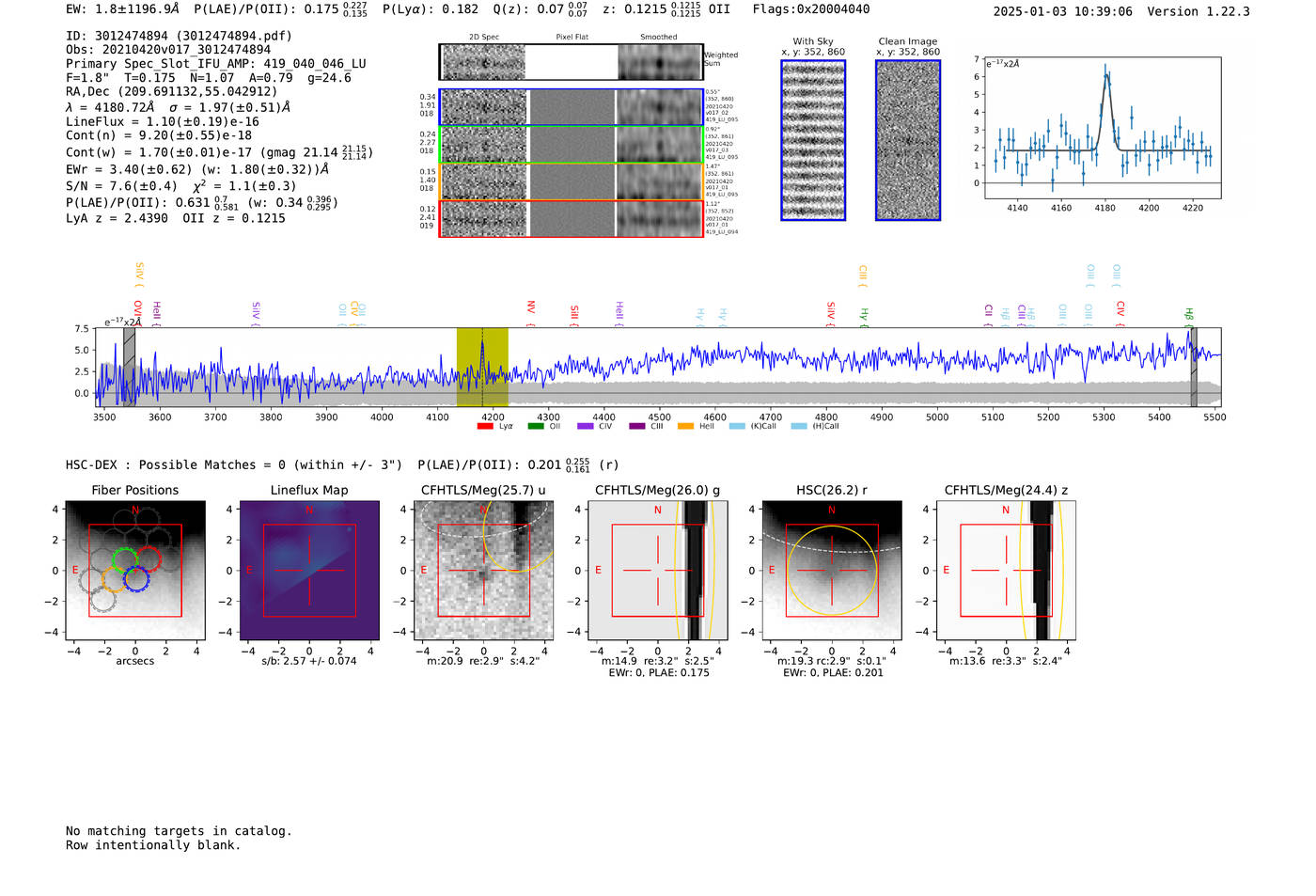Click the (H)CaII legend swatch

[799, 426]
